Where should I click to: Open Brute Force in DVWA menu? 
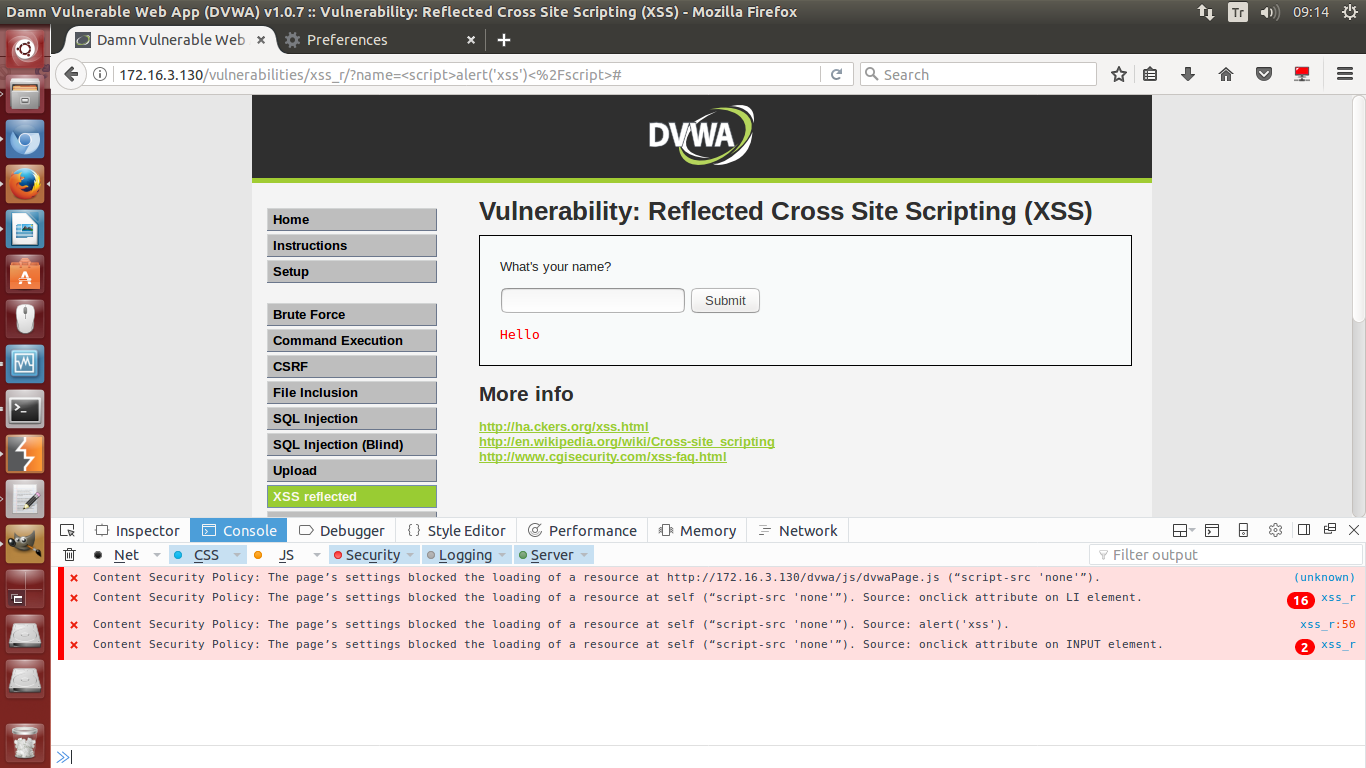352,314
